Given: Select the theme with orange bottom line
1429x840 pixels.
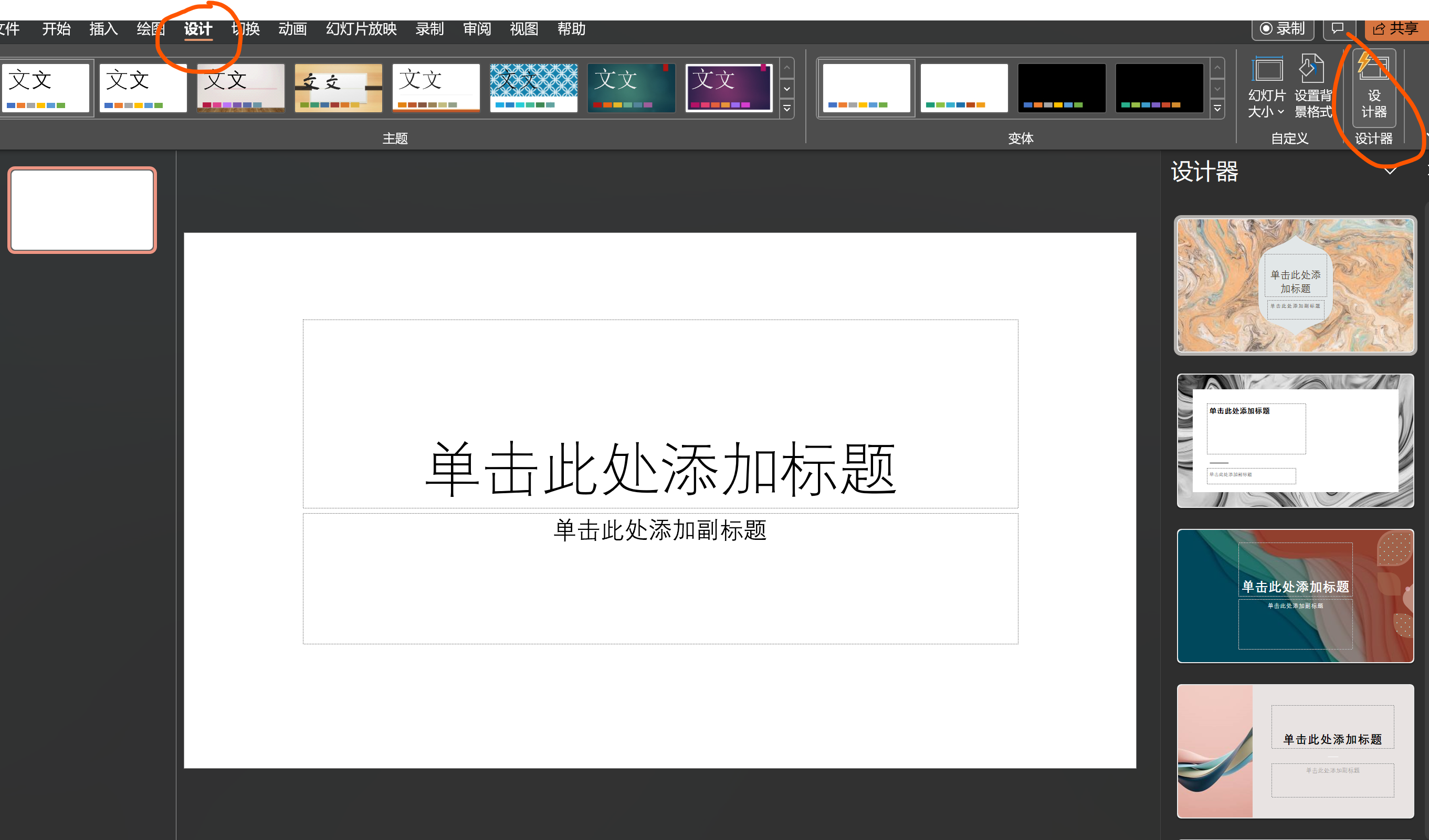Looking at the screenshot, I should click(436, 88).
